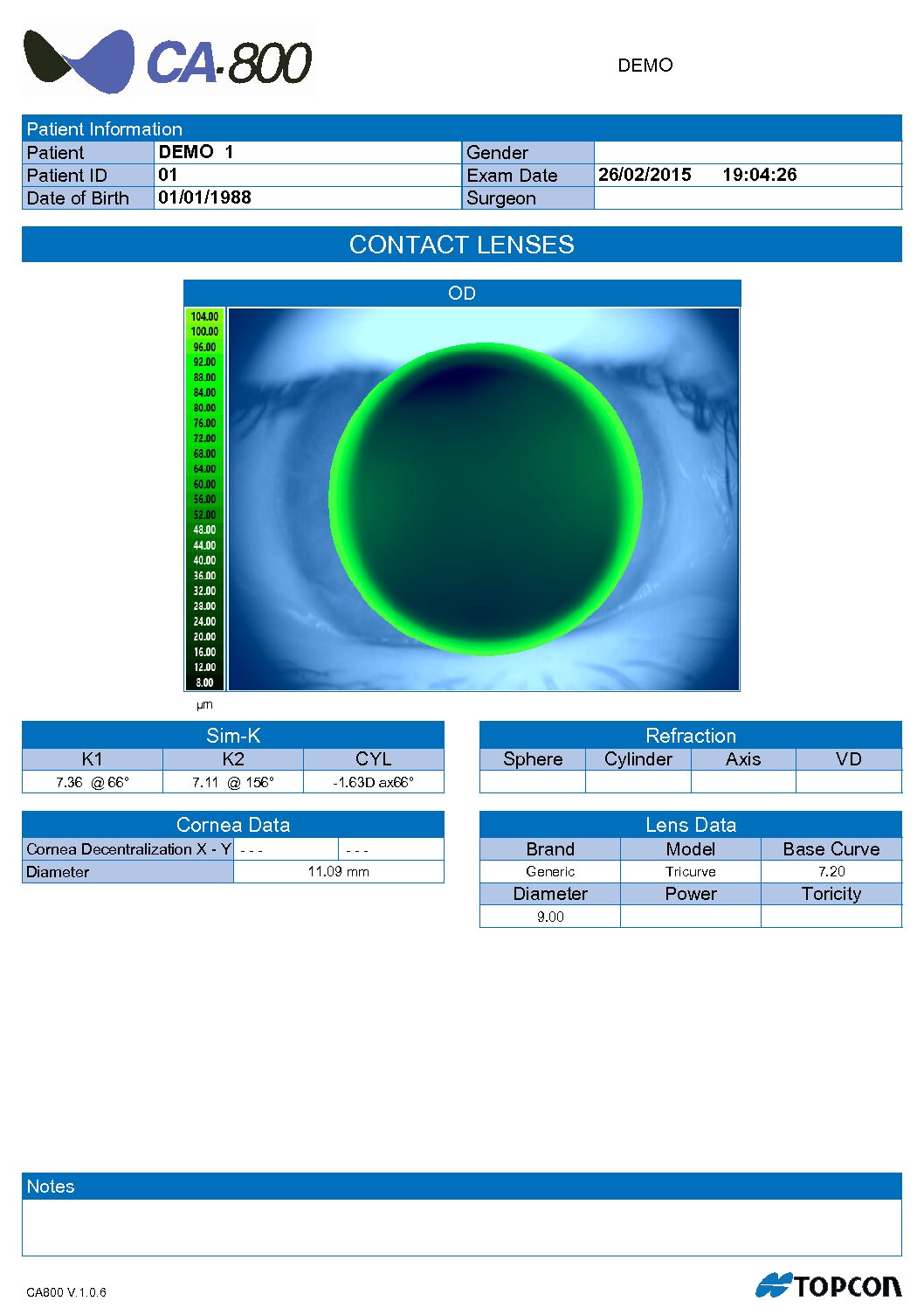Click the 'Toricity' column heading
This screenshot has width=924, height=1308.
pyautogui.click(x=831, y=894)
